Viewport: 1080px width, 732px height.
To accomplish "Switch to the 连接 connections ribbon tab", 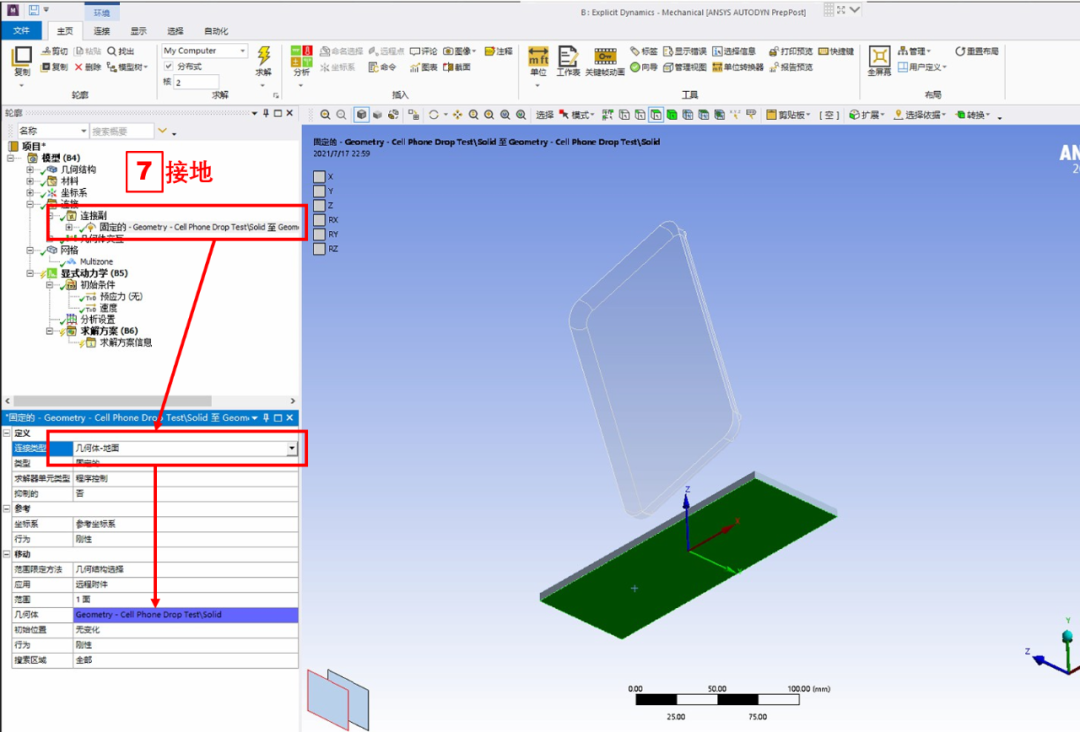I will (102, 31).
